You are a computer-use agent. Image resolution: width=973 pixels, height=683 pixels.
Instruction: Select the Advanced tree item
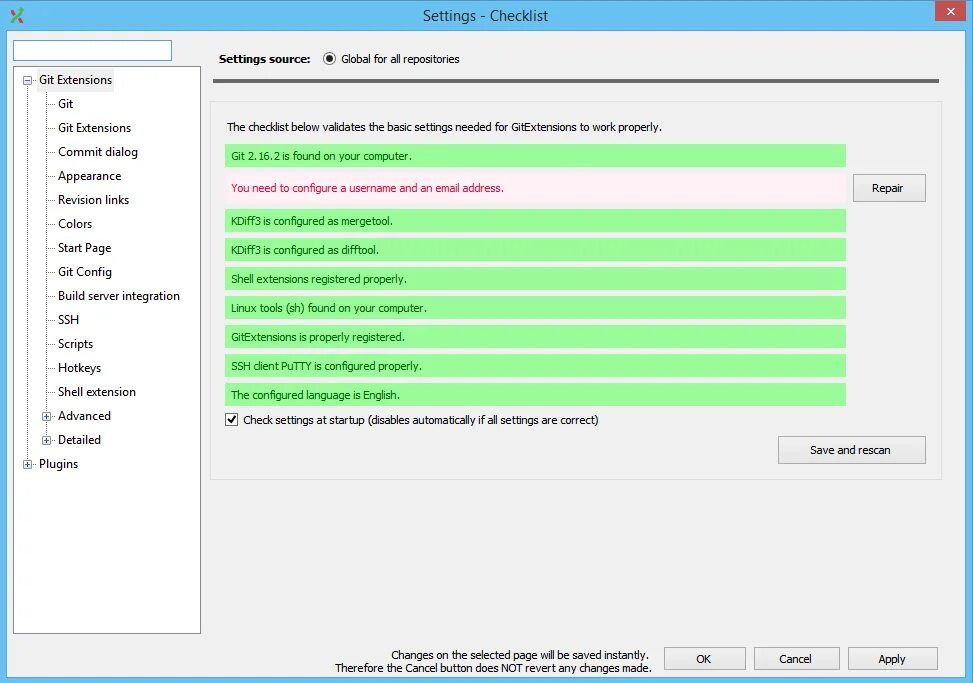(x=84, y=416)
